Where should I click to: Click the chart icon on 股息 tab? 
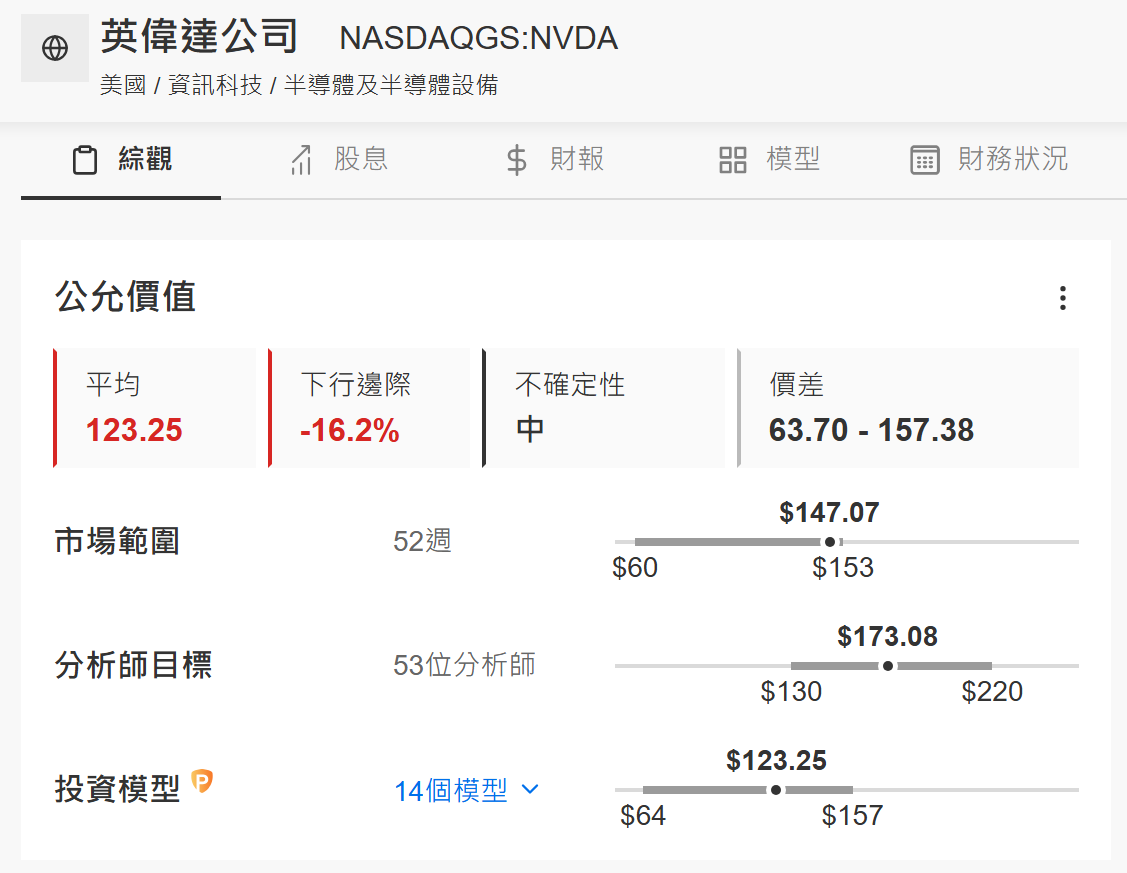[300, 160]
